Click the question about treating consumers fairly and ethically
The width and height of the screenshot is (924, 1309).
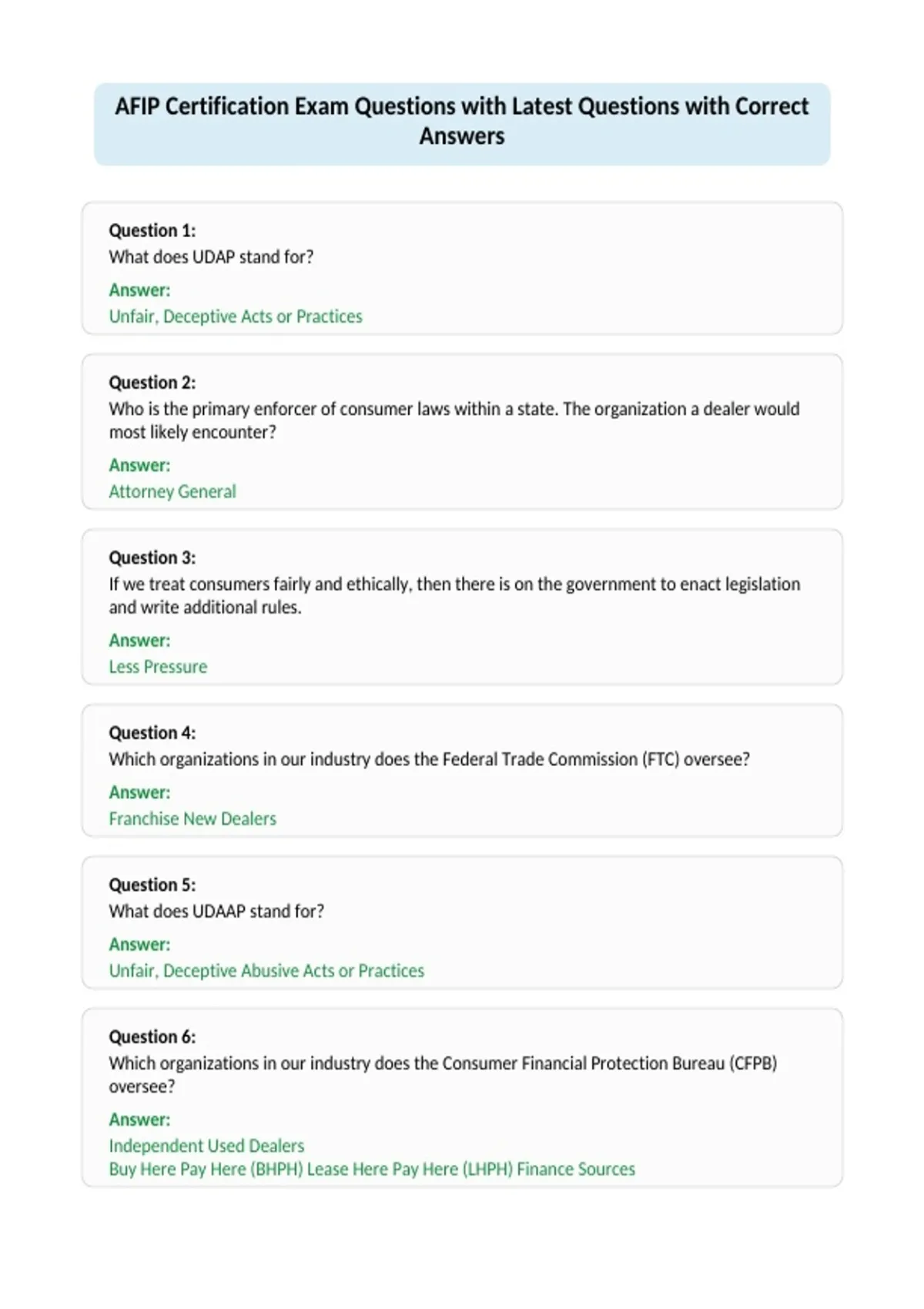454,595
